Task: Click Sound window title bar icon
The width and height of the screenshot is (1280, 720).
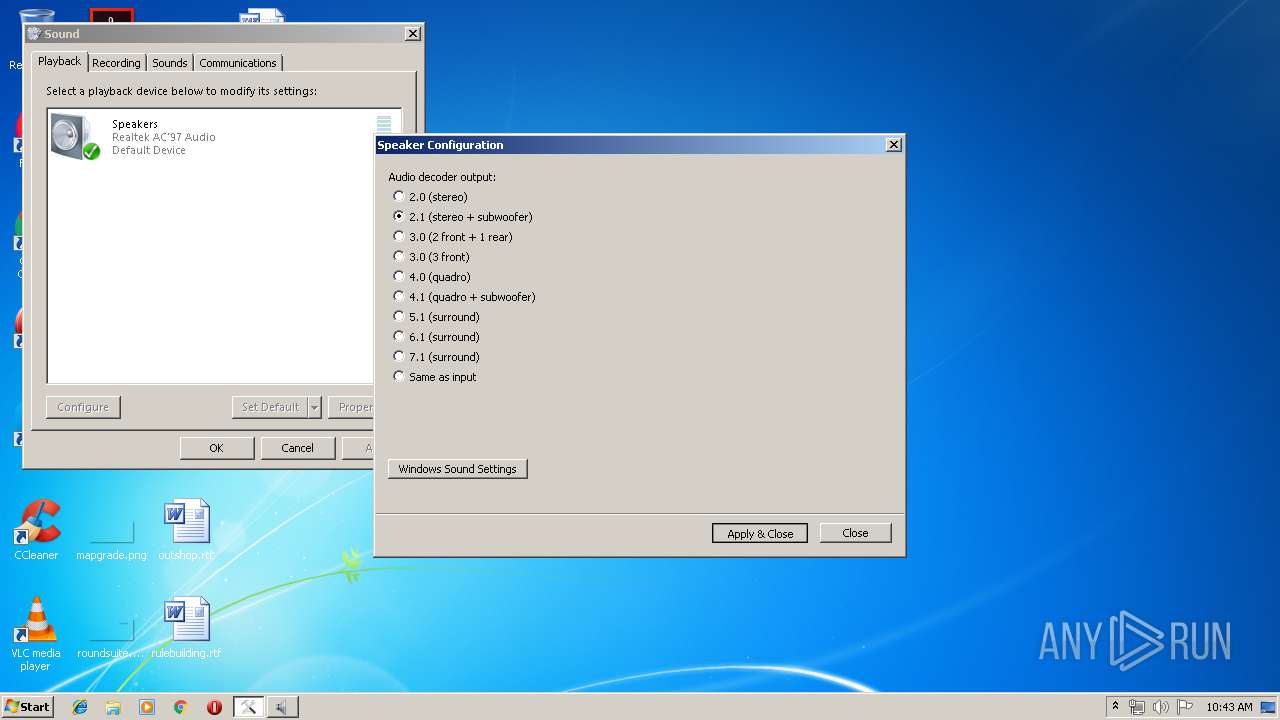Action: coord(34,34)
